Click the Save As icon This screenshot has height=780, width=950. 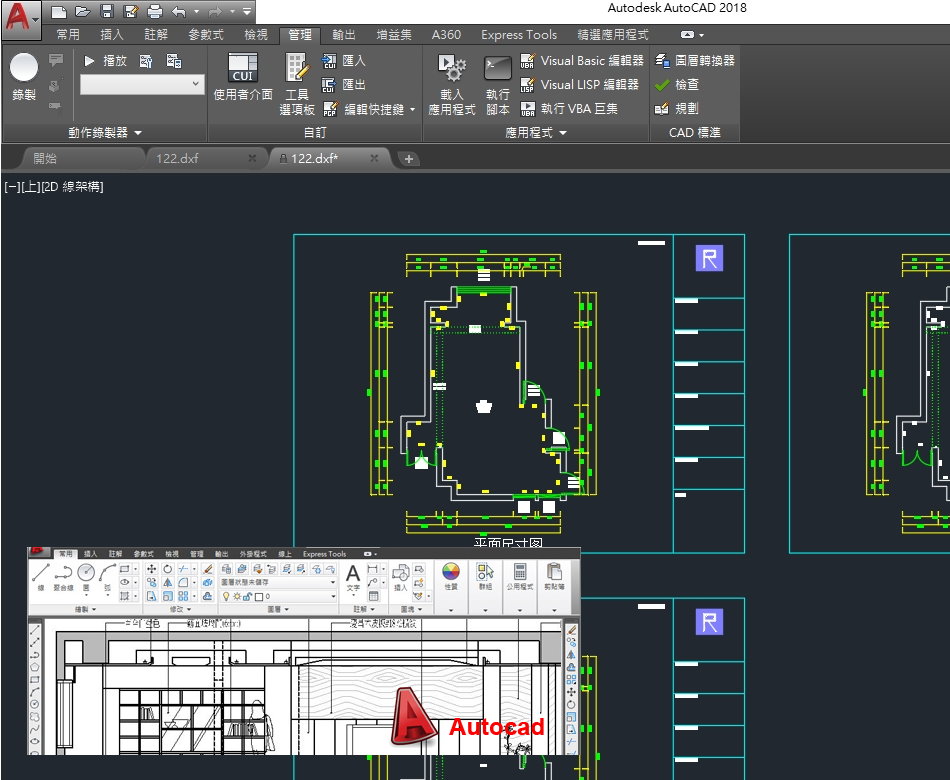point(130,11)
